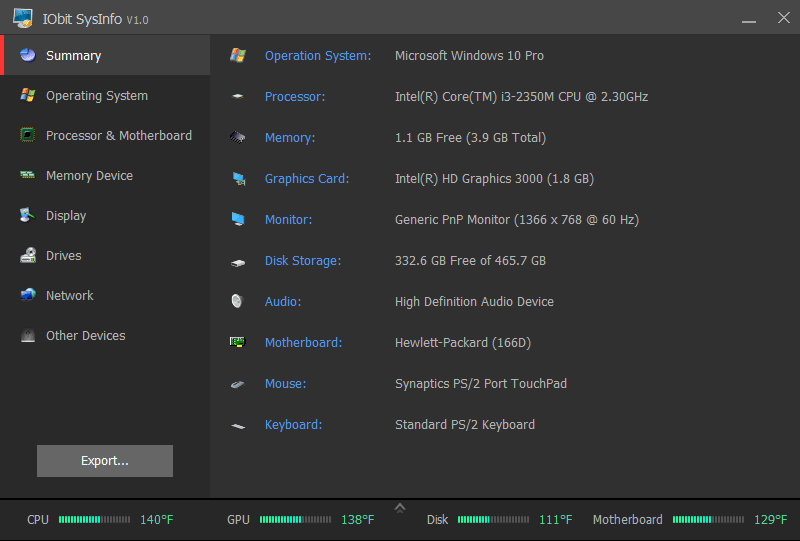Click the Disk temperature gauge bar
Viewport: 800px width, 541px height.
coord(493,520)
